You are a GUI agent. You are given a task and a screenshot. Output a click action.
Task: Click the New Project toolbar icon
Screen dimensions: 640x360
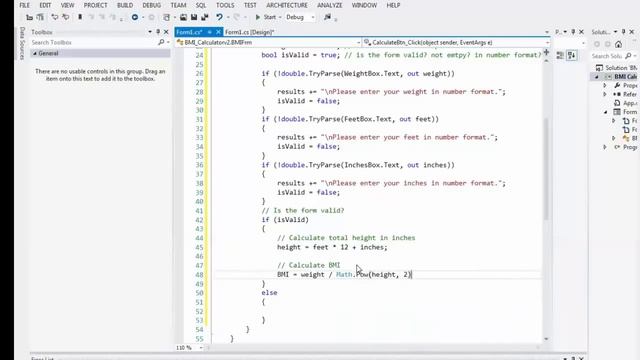point(167,17)
